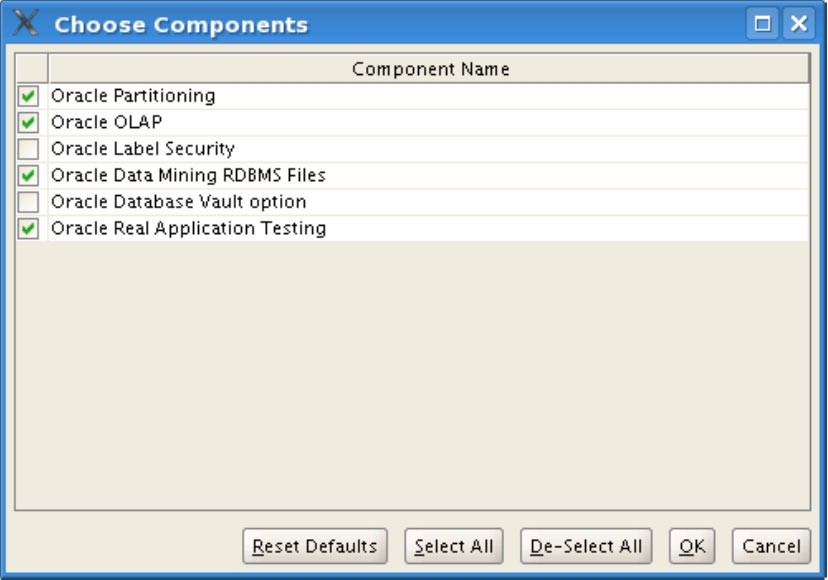This screenshot has width=828, height=580.
Task: Enable the Oracle Label Security checkbox
Action: pos(29,149)
